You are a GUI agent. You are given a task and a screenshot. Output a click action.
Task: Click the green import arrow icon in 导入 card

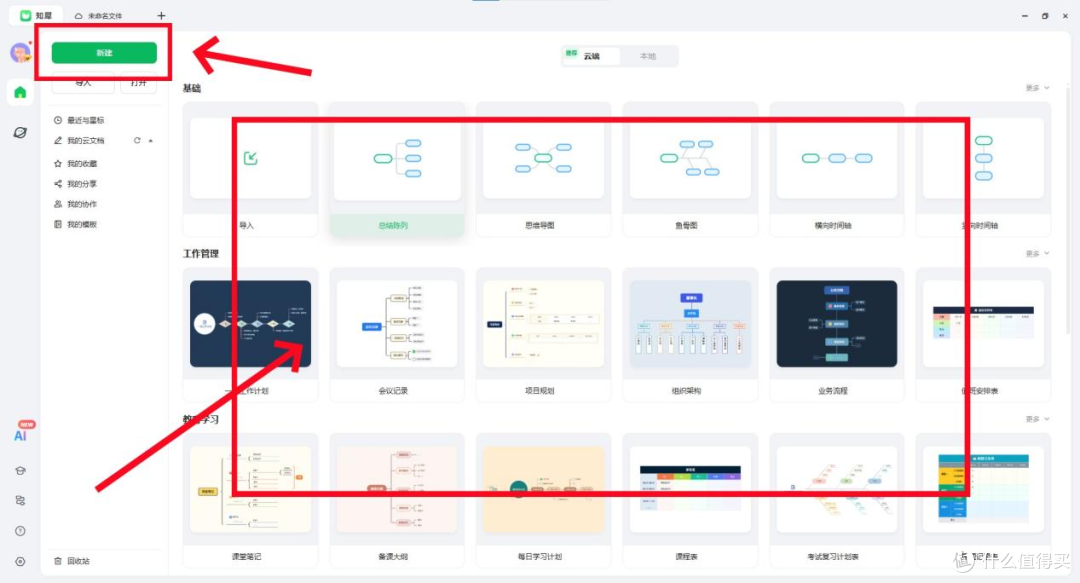(251, 158)
